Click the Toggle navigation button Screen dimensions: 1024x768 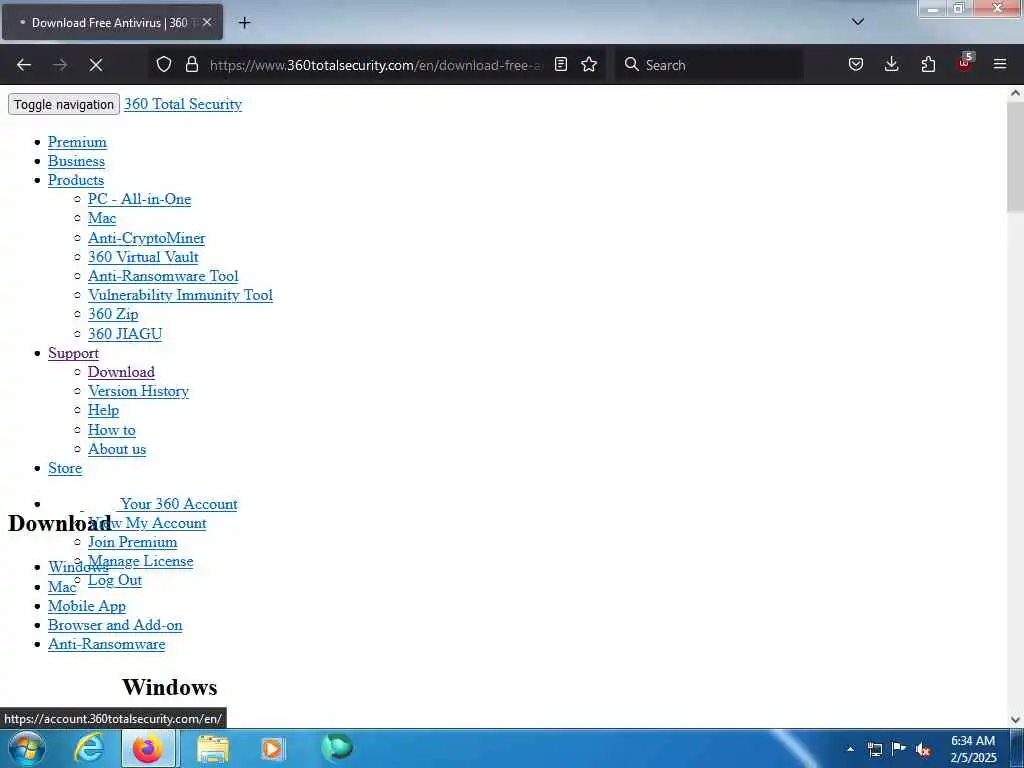click(x=64, y=104)
